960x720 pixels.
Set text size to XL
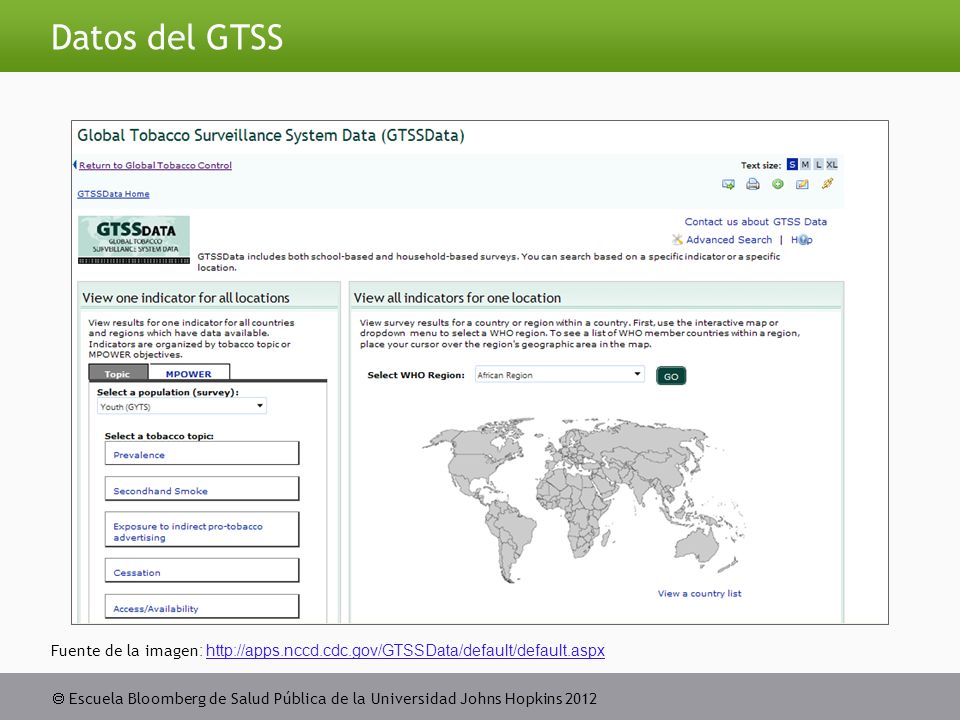coord(831,165)
